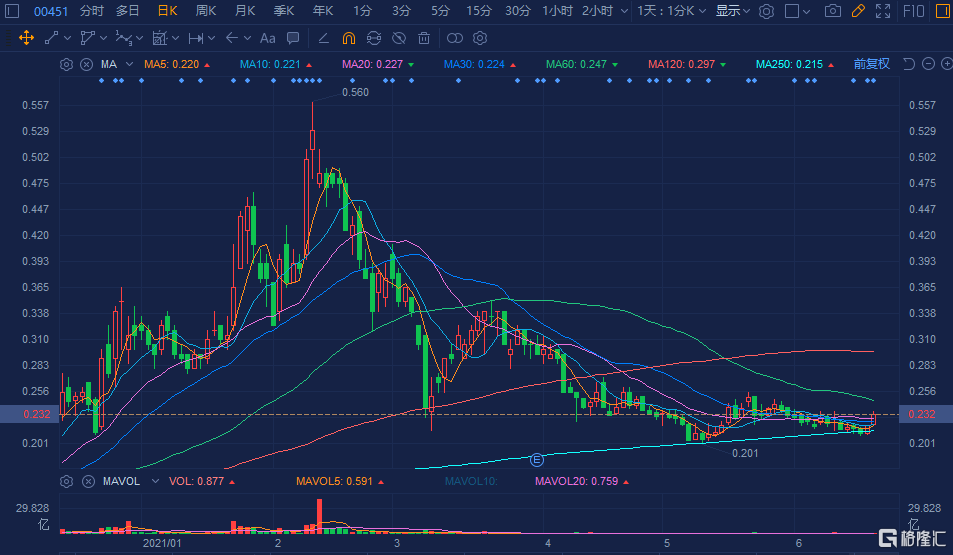
Task: Click the zoom-in plus icon near 前复权
Action: point(946,63)
